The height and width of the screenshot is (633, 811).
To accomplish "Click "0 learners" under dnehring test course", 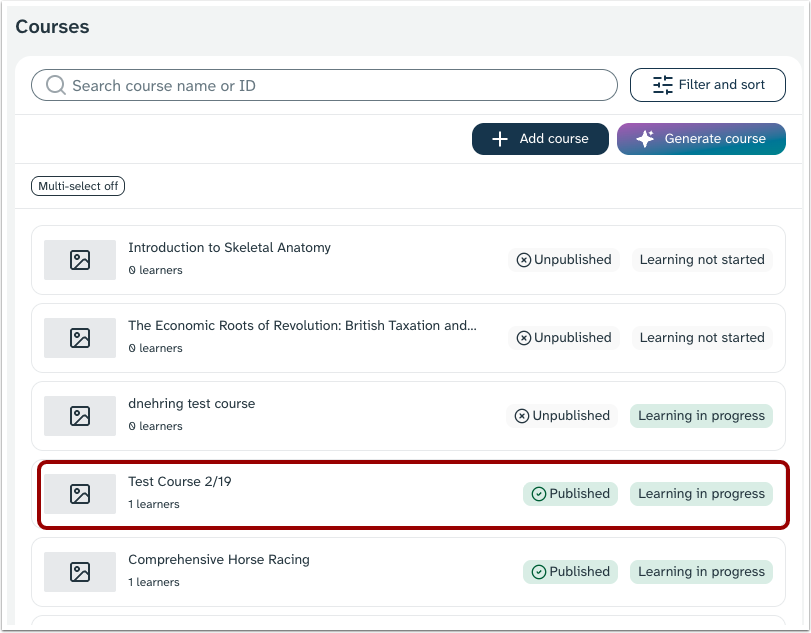I will [155, 427].
